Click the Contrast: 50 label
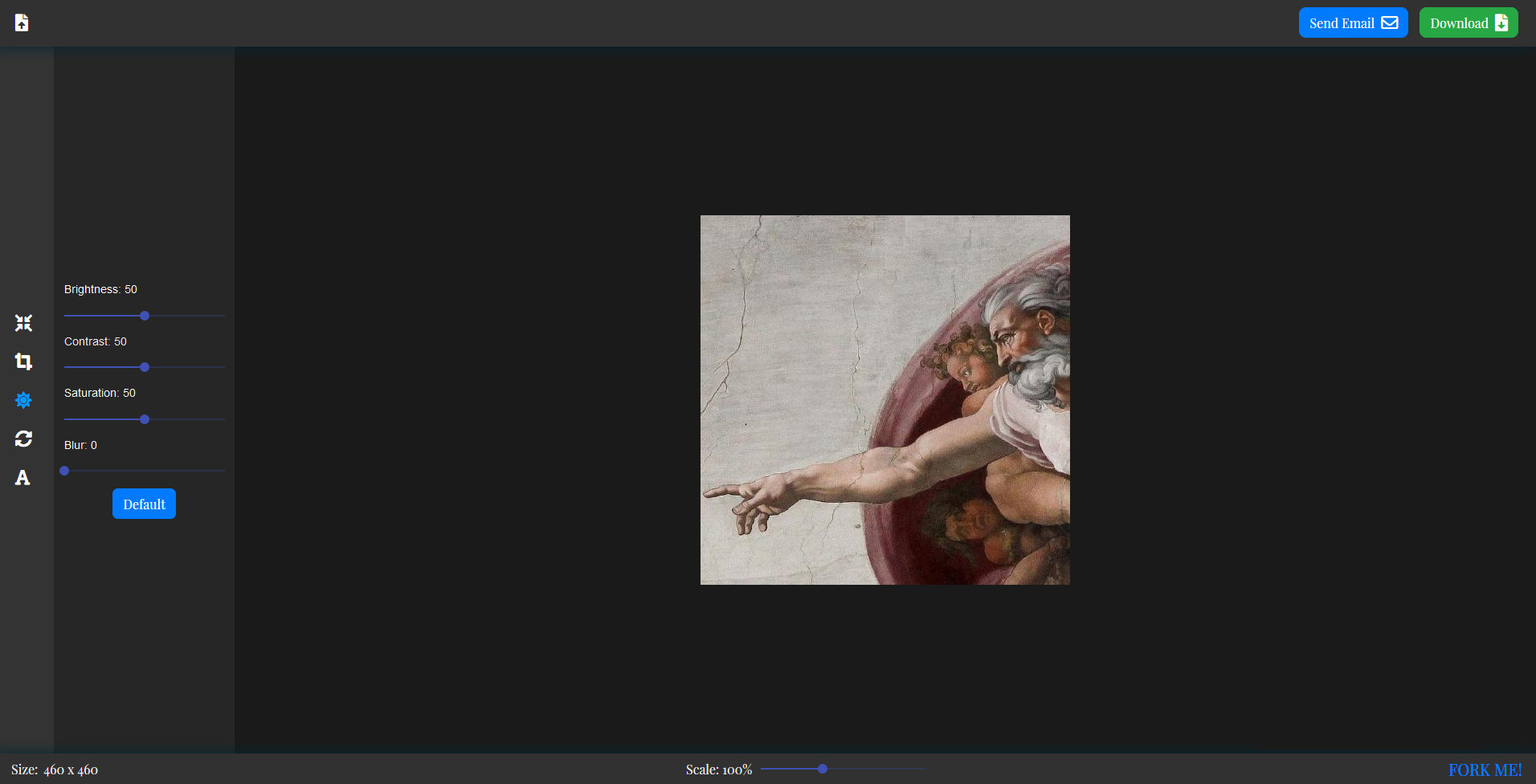 [96, 341]
